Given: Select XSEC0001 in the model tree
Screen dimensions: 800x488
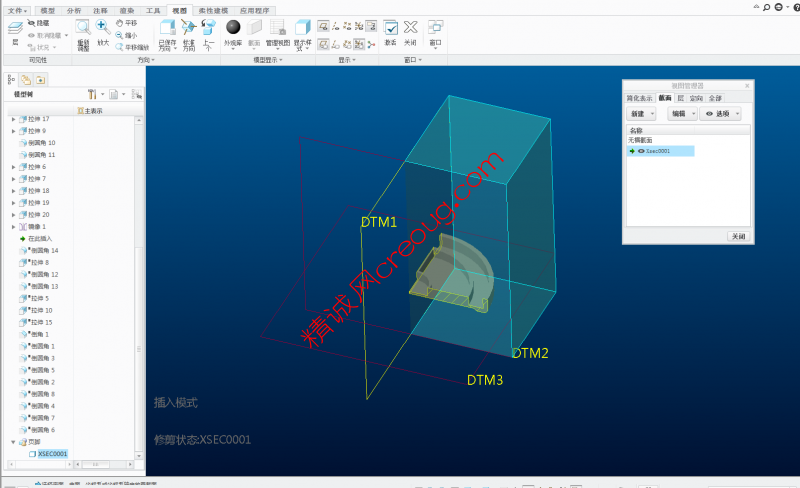Looking at the screenshot, I should (53, 454).
